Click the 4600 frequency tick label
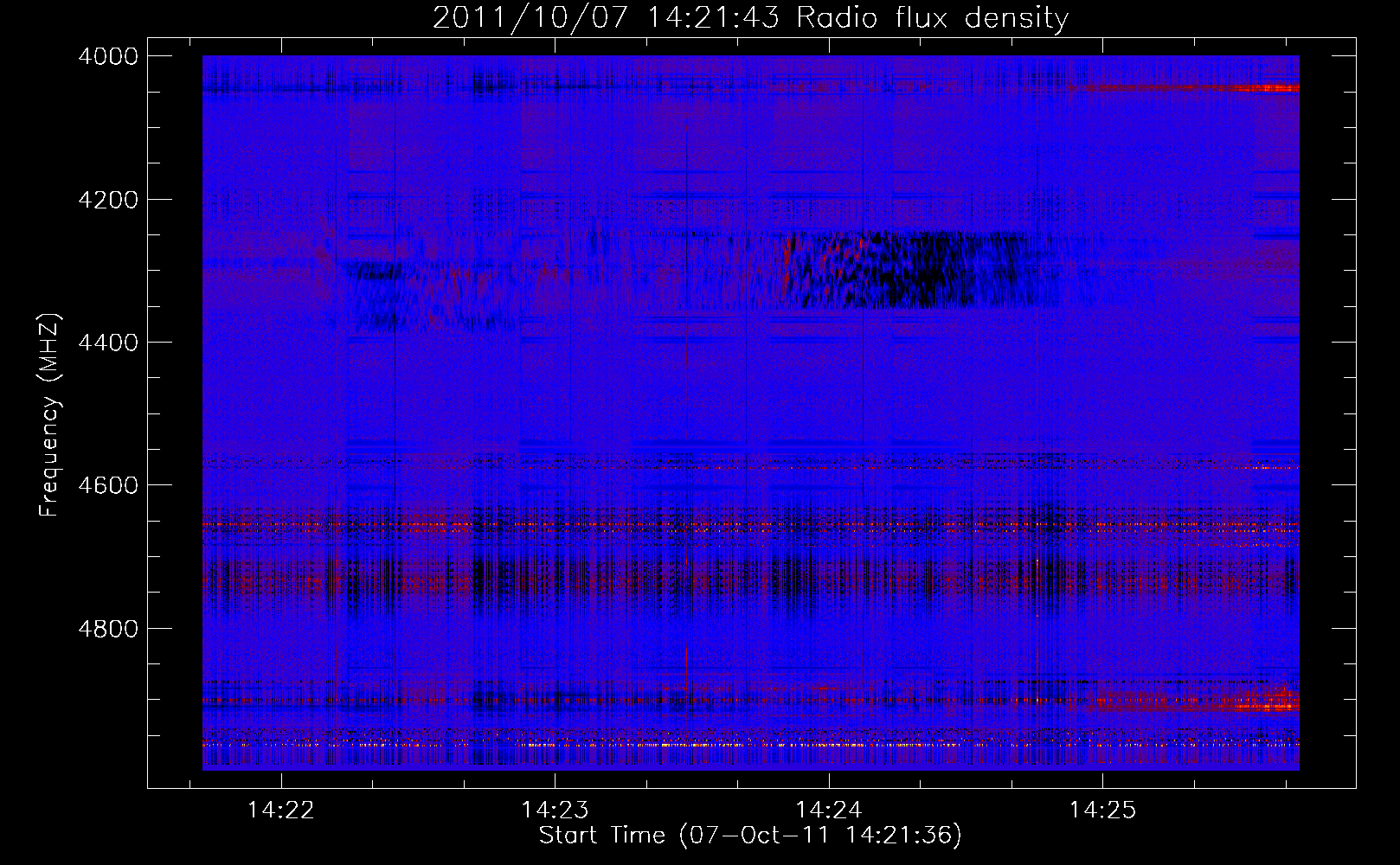The height and width of the screenshot is (865, 1400). [x=108, y=485]
